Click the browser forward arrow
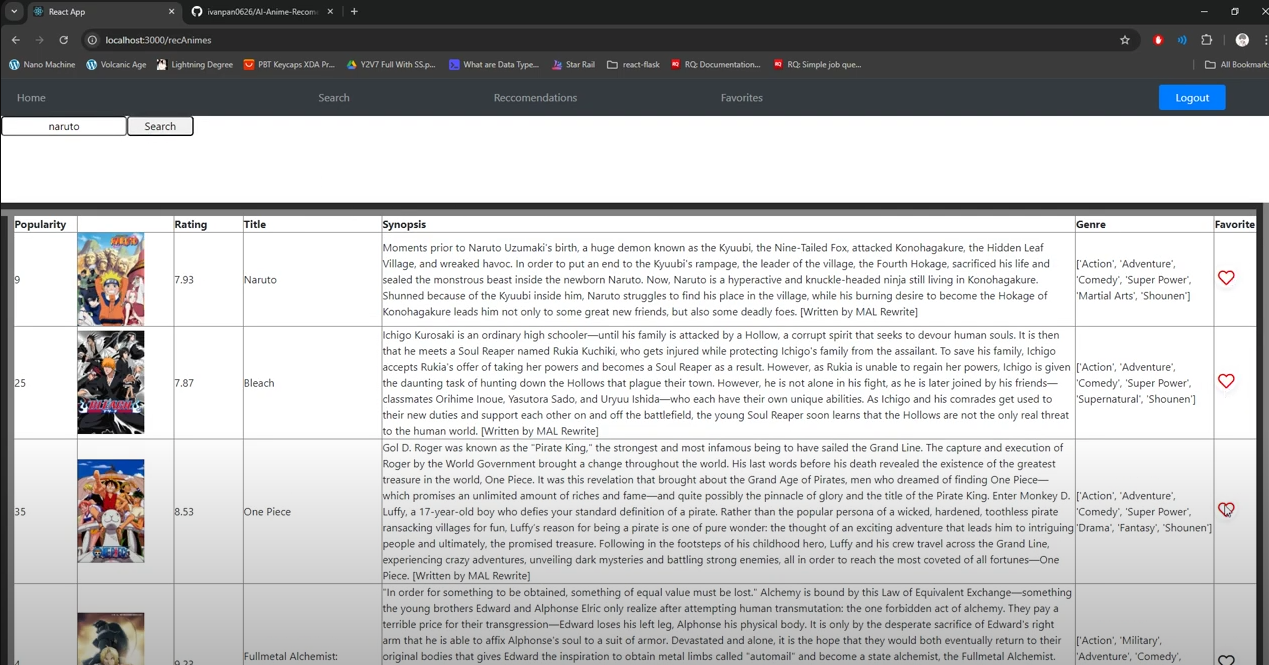1269x665 pixels. 39,40
